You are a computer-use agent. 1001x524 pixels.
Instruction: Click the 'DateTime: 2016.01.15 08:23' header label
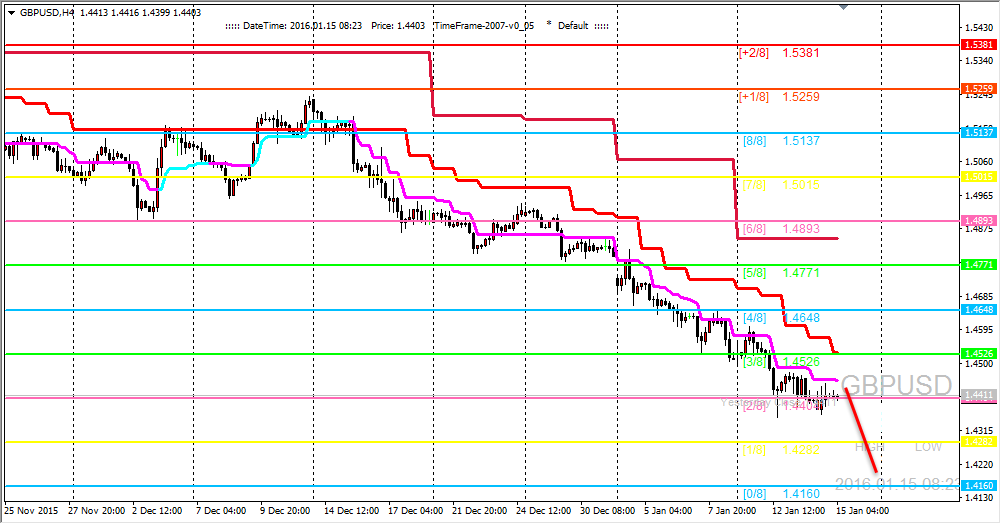click(x=303, y=26)
